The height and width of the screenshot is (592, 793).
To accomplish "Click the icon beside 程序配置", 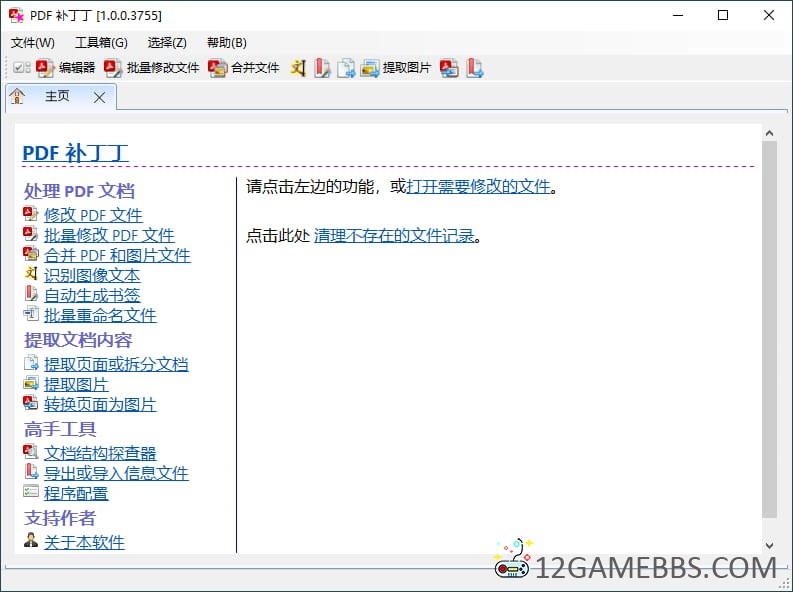I will click(31, 491).
